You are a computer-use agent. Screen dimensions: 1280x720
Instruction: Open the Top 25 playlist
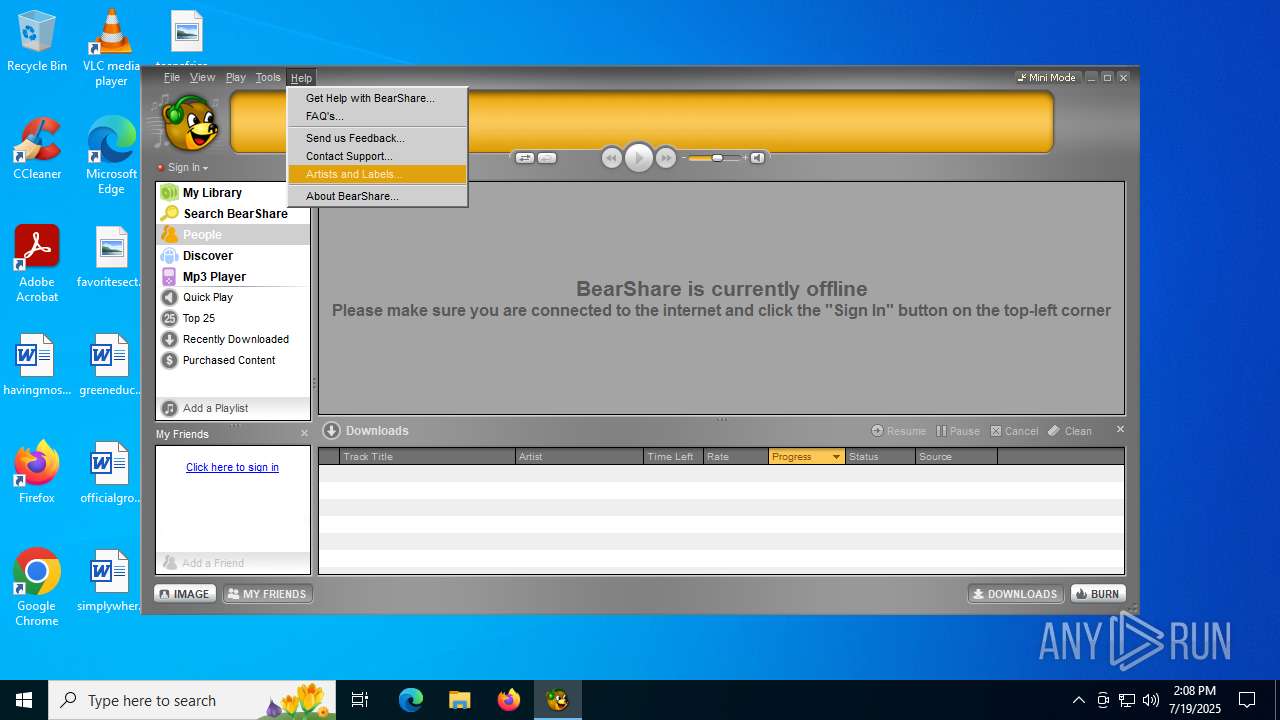pos(233,318)
